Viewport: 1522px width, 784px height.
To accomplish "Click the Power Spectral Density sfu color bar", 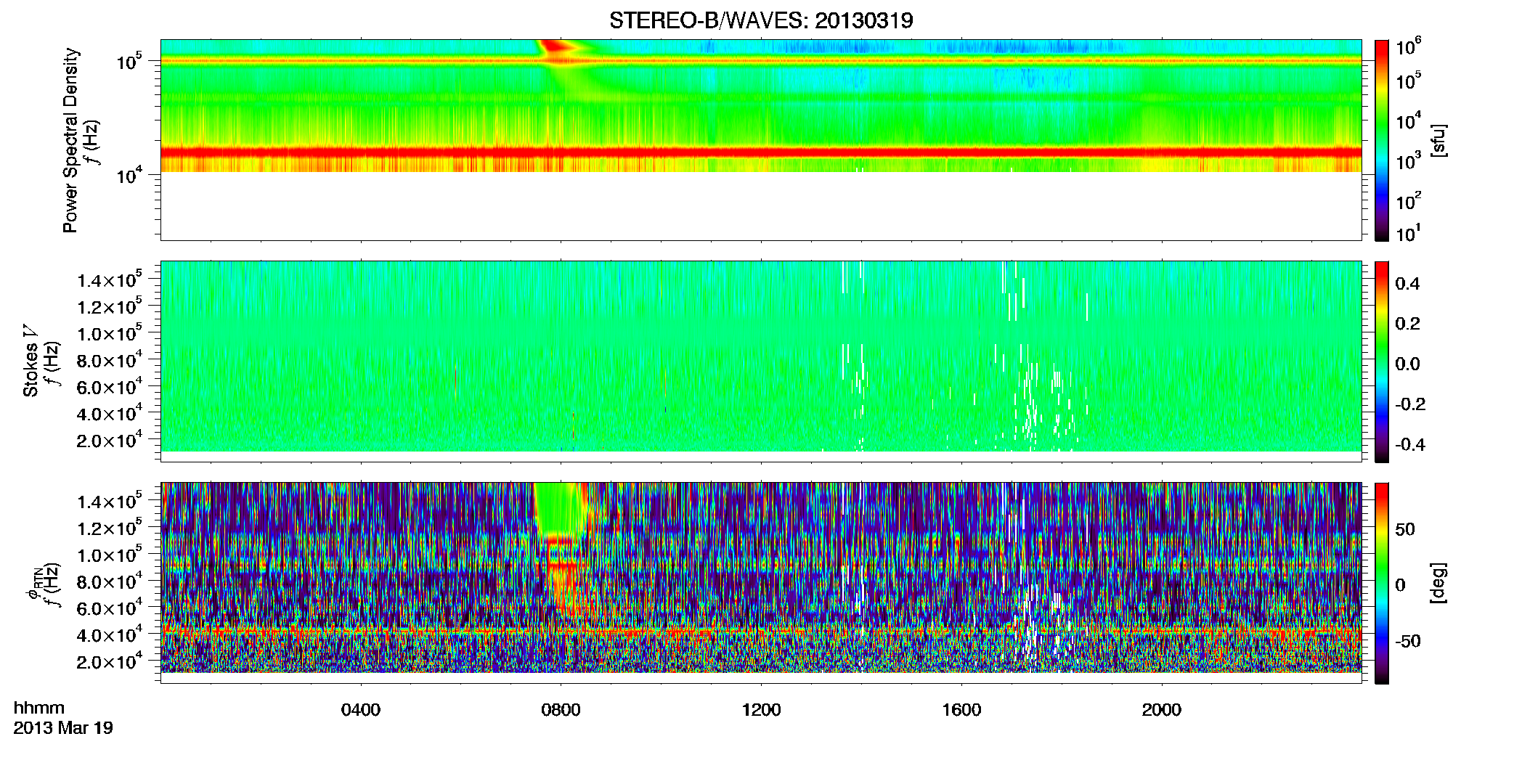I will tap(1382, 140).
